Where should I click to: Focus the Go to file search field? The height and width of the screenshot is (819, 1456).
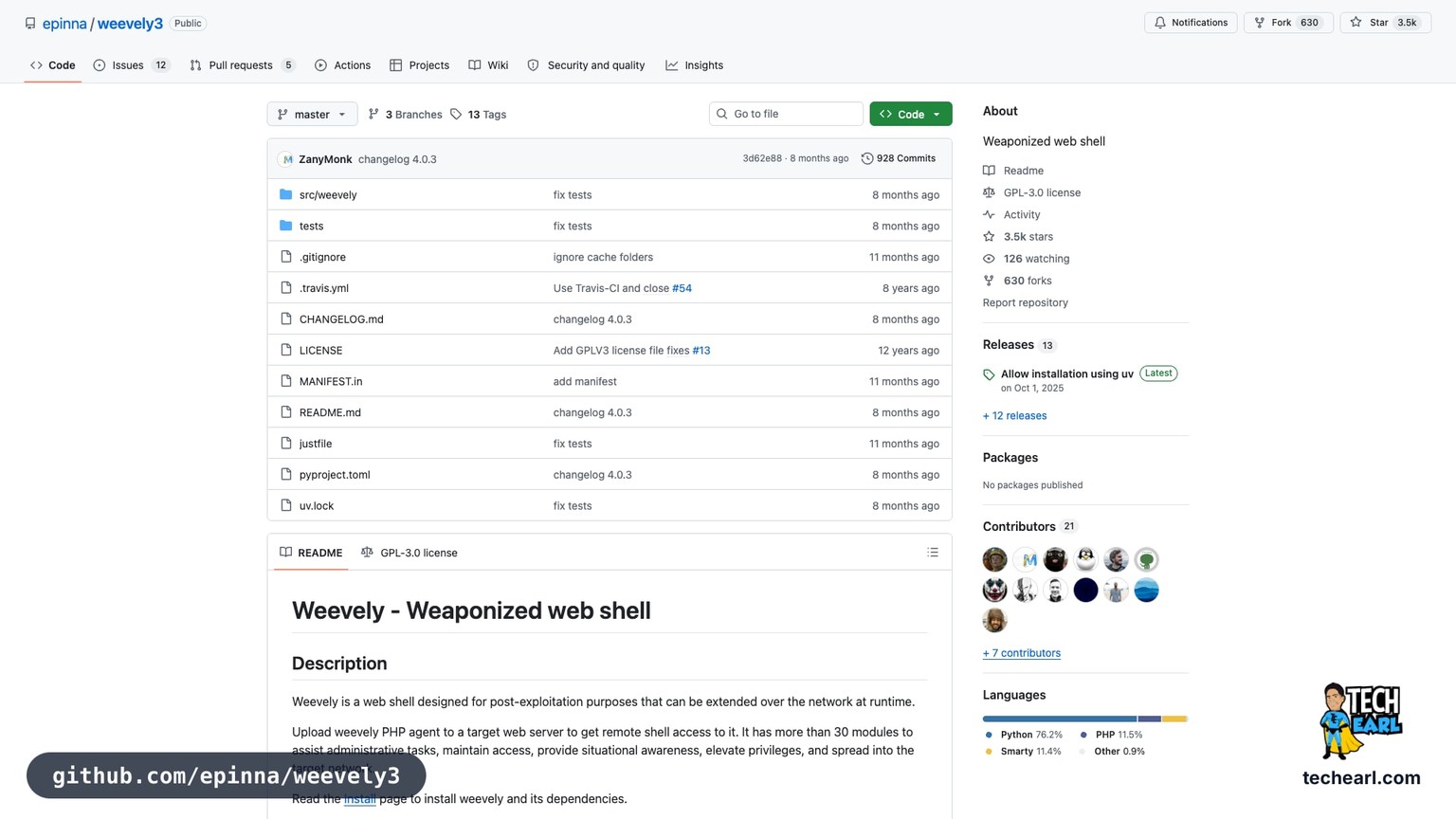pos(786,114)
